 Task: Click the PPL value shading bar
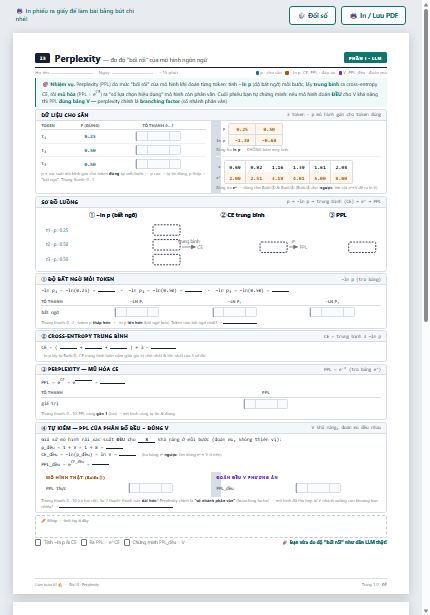266,404
